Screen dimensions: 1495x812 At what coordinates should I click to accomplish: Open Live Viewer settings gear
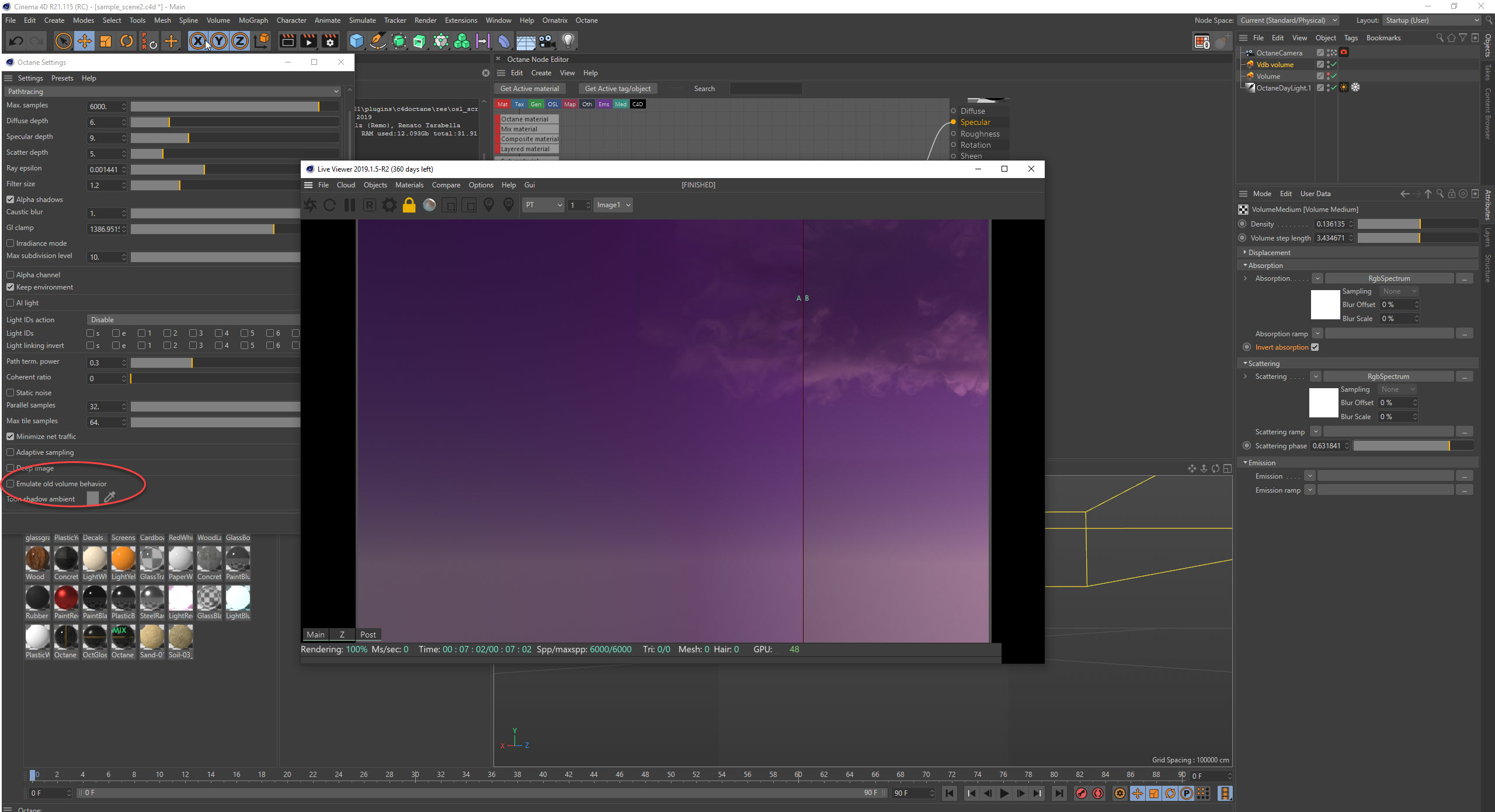click(390, 205)
